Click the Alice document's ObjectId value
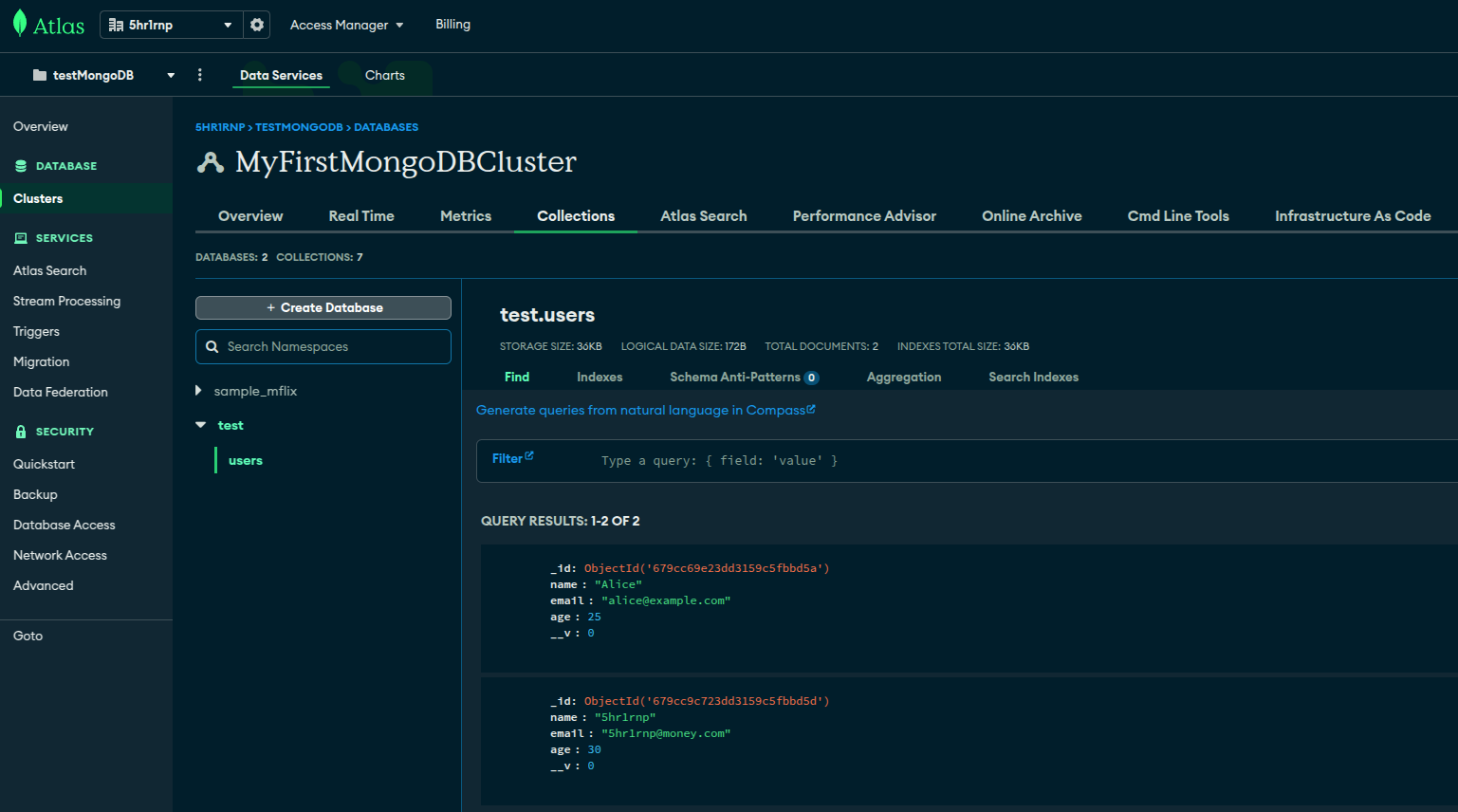This screenshot has height=812, width=1458. pyautogui.click(x=707, y=568)
